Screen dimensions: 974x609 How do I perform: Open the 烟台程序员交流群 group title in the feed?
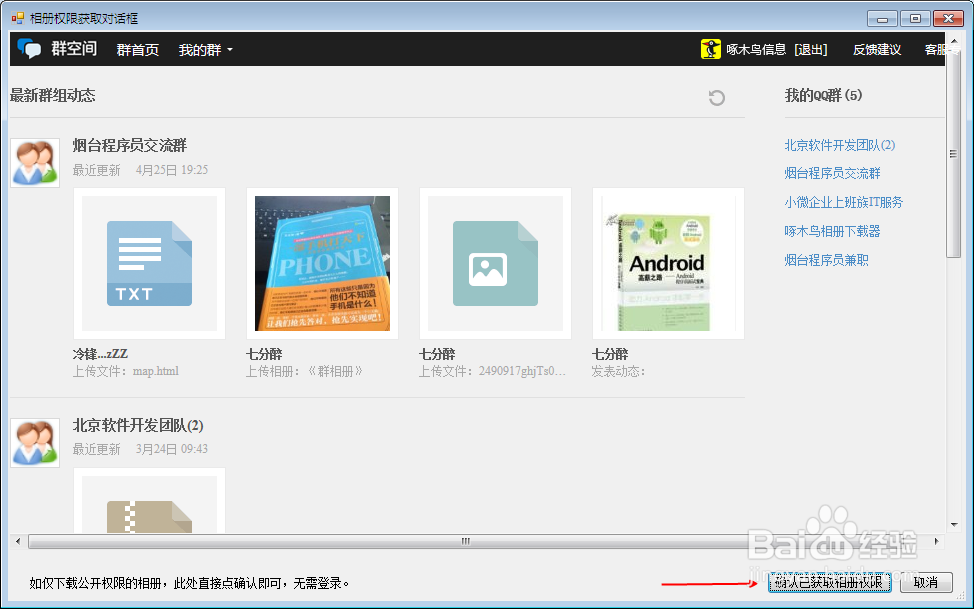[x=130, y=145]
